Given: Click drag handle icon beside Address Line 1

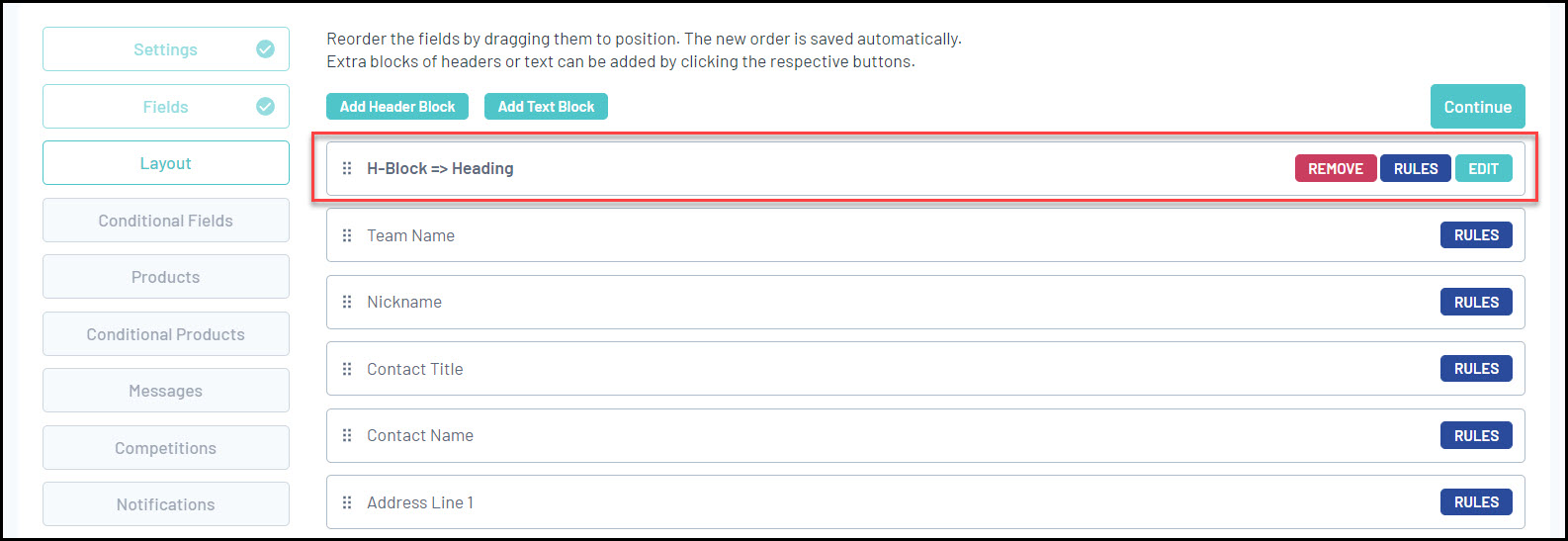Looking at the screenshot, I should 347,502.
